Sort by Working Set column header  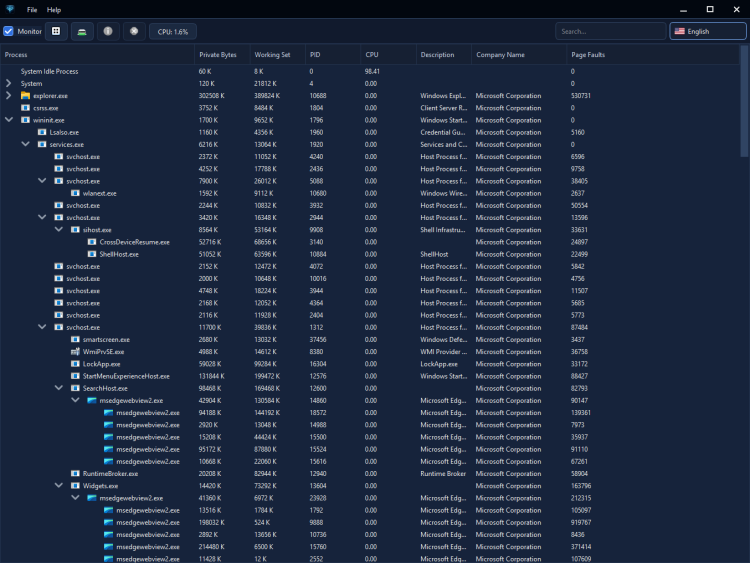coord(278,55)
